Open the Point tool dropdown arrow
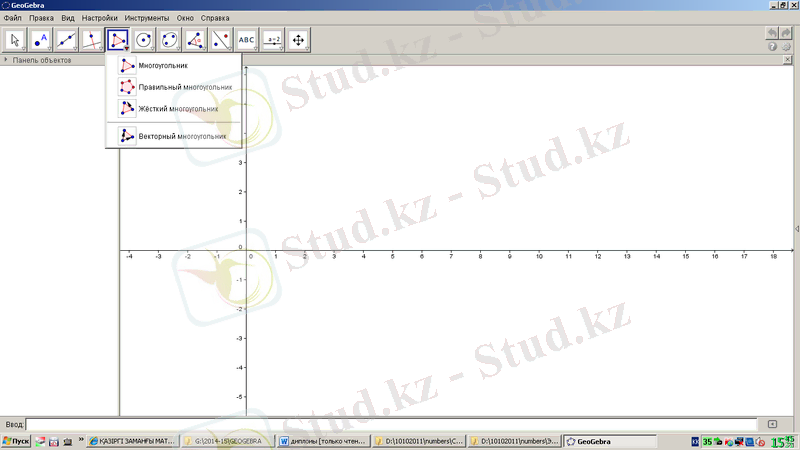 (49, 49)
